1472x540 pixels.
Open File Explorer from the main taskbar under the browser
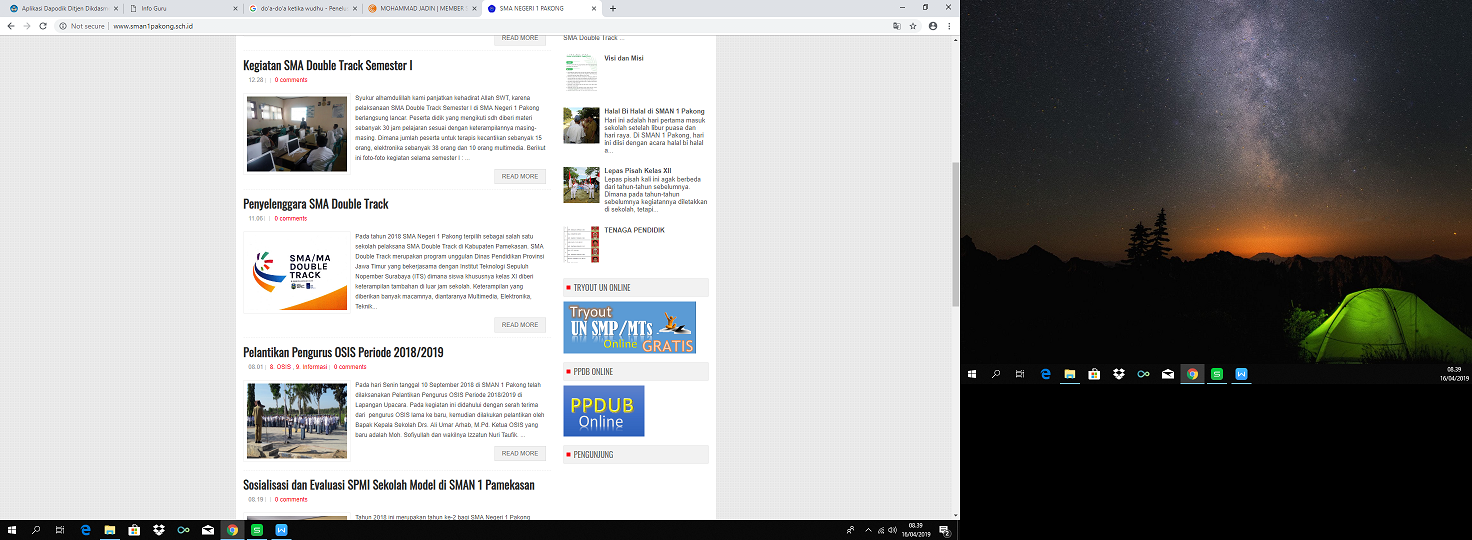tap(110, 530)
